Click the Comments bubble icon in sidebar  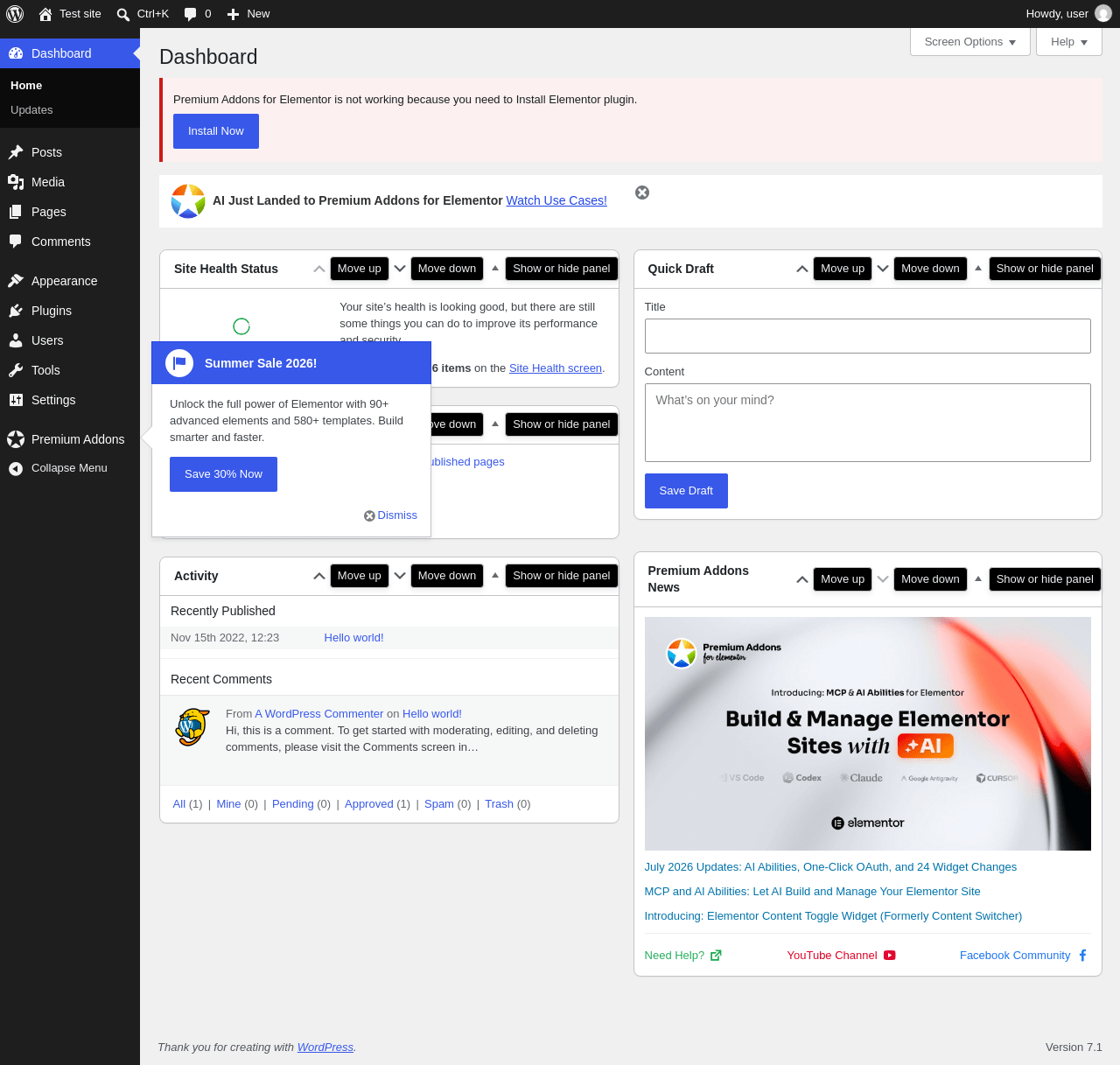16,242
